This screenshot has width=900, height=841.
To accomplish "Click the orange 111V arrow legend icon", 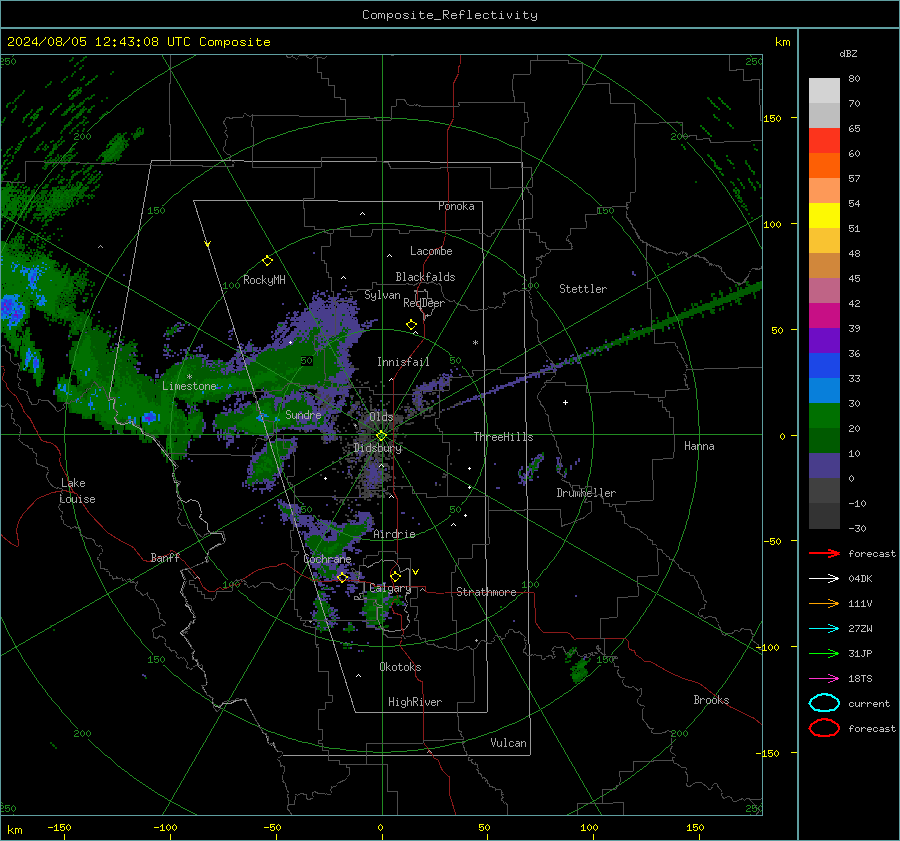I will 824,603.
